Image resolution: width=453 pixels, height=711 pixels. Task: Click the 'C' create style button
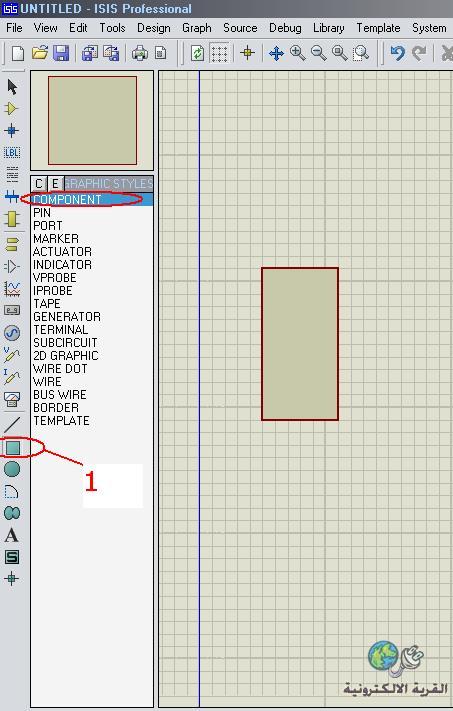coord(39,184)
